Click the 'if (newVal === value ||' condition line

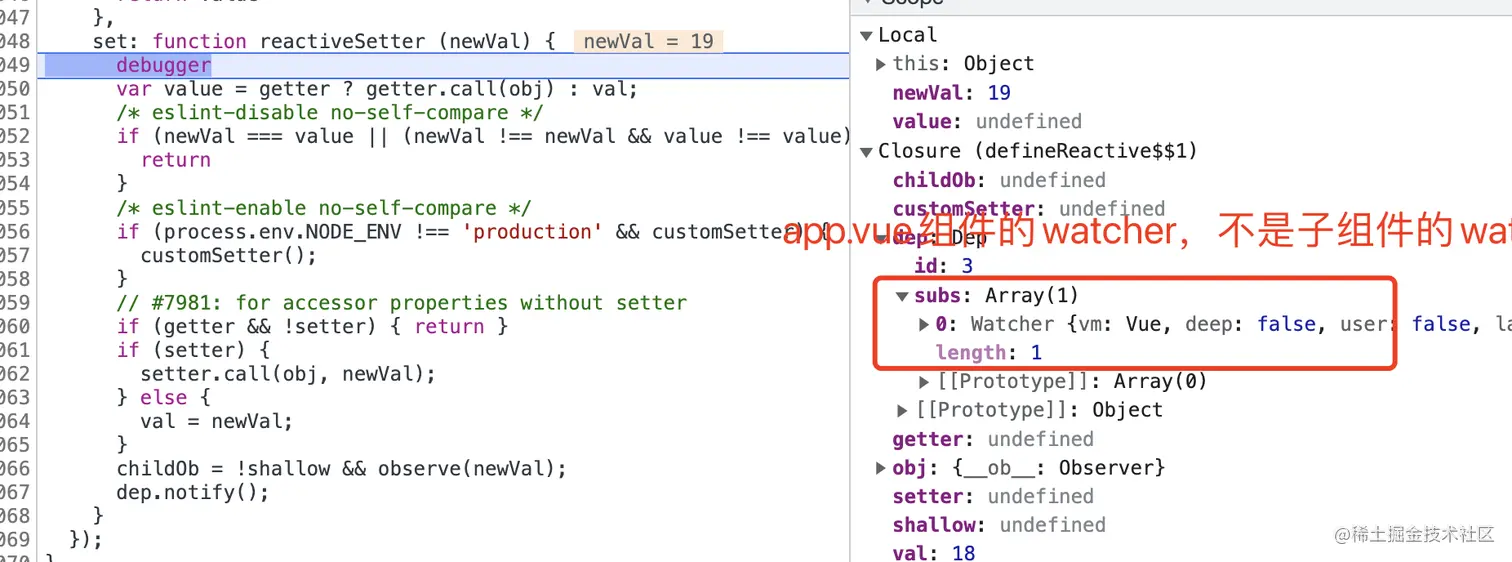[483, 136]
